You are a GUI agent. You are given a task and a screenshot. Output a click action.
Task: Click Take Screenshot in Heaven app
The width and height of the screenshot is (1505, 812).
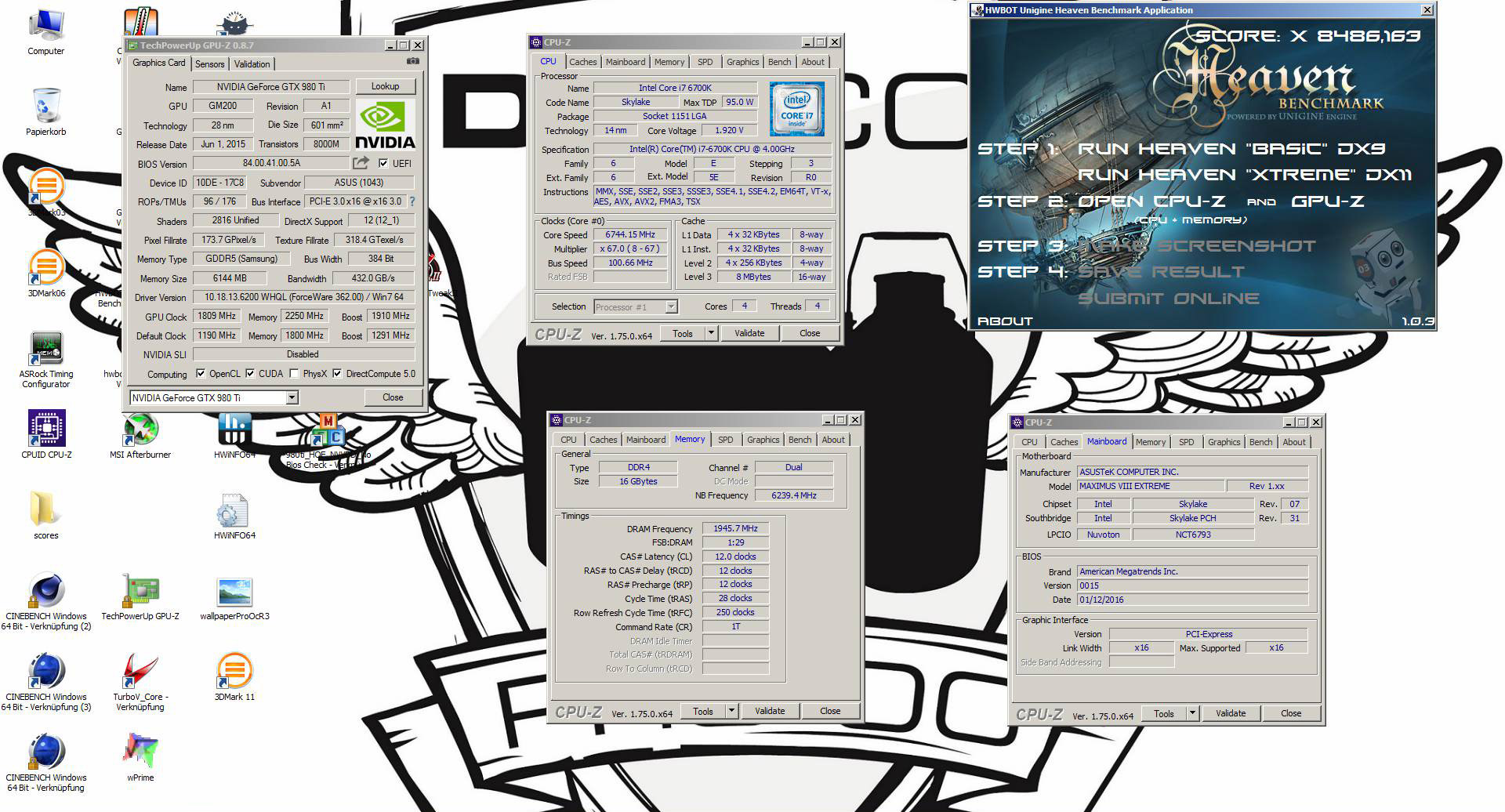pyautogui.click(x=1196, y=246)
